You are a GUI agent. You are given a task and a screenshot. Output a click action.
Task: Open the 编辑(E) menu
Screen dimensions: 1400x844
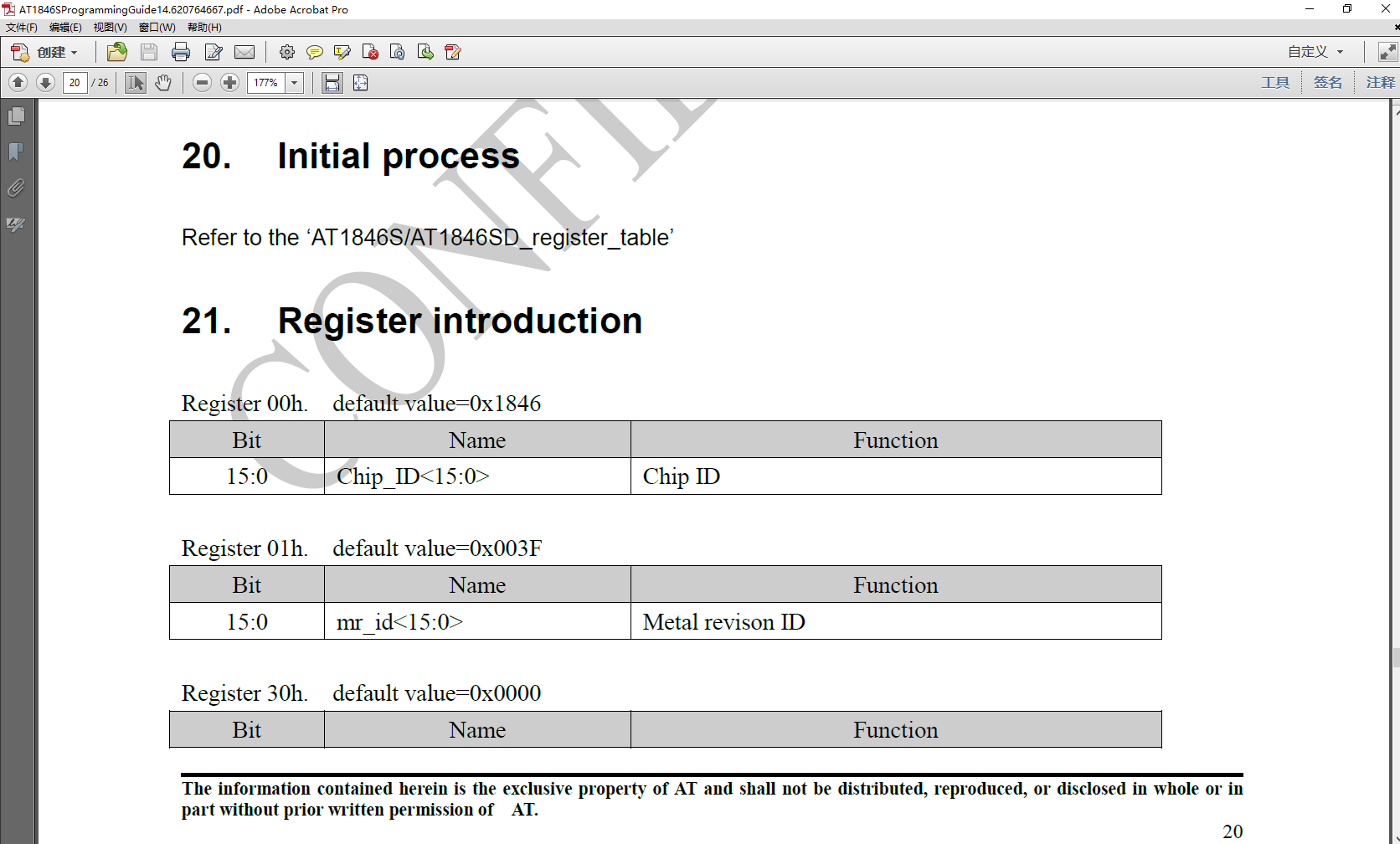click(x=65, y=28)
